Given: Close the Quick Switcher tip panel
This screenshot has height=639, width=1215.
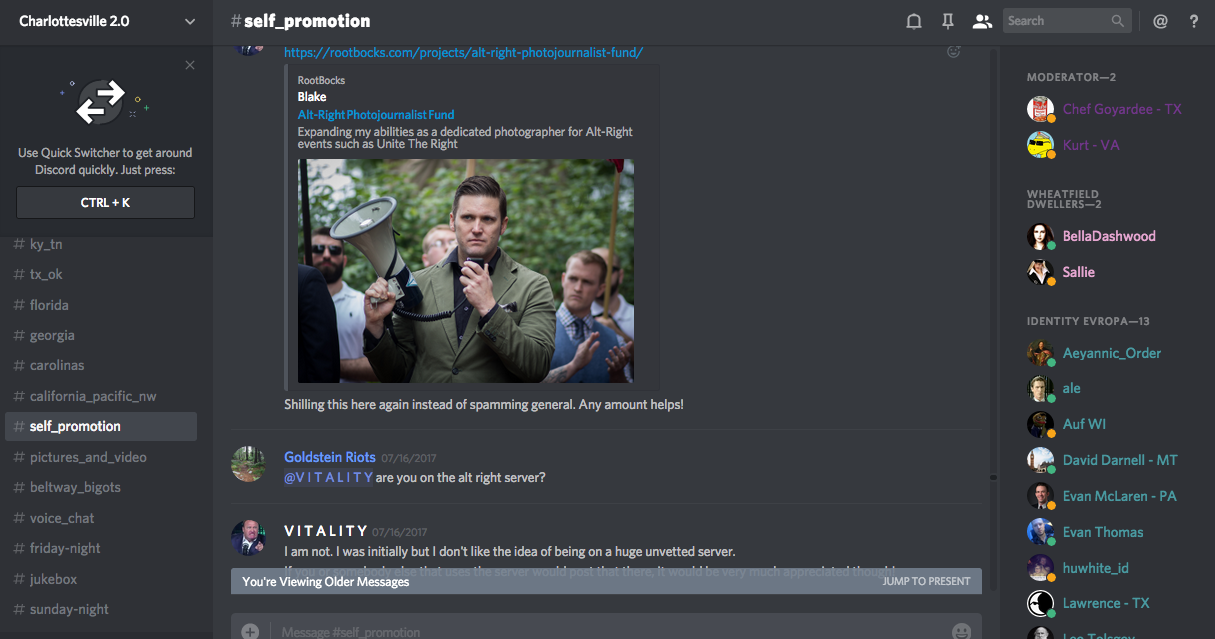Looking at the screenshot, I should (x=190, y=66).
